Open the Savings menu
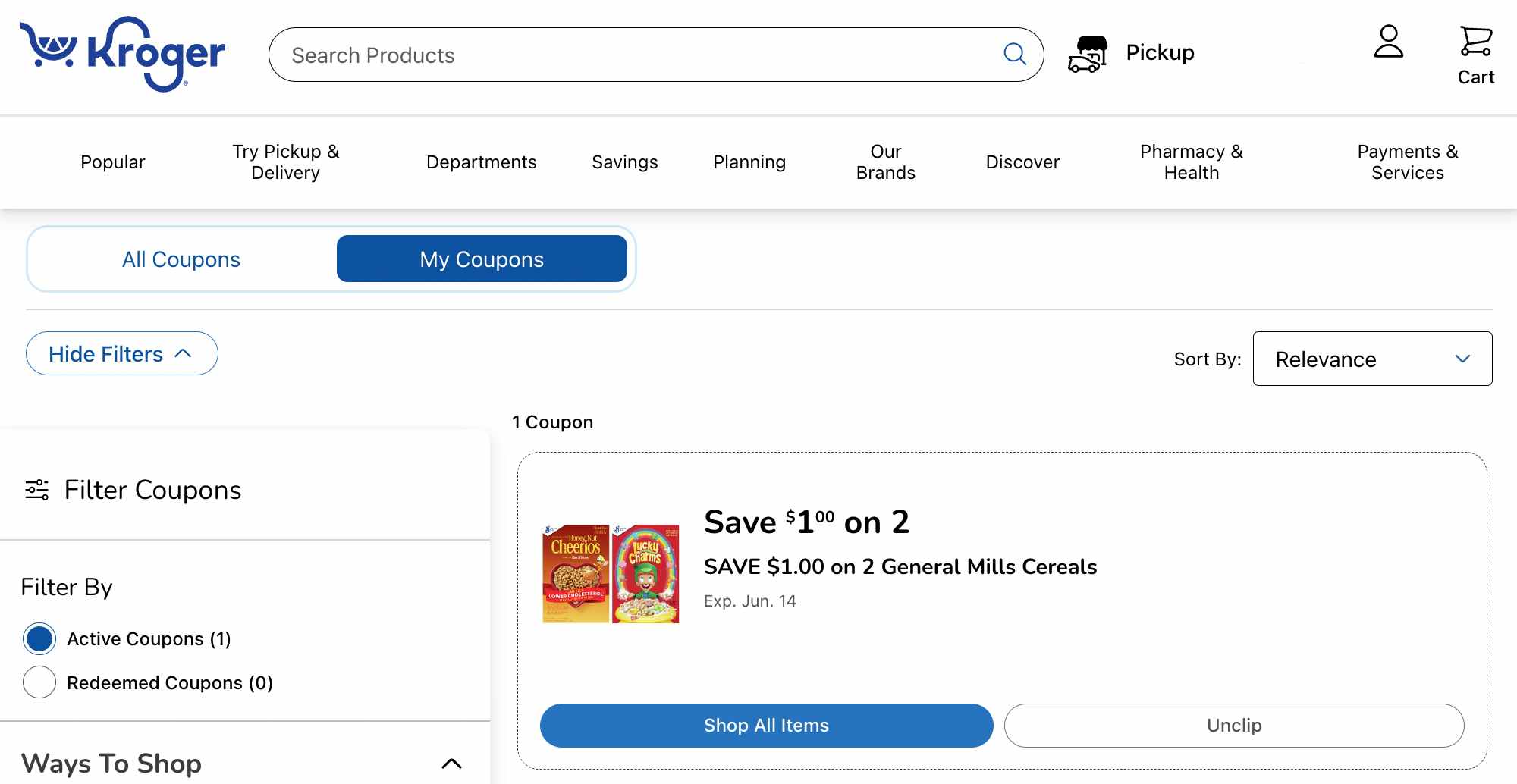The image size is (1517, 784). pos(624,162)
